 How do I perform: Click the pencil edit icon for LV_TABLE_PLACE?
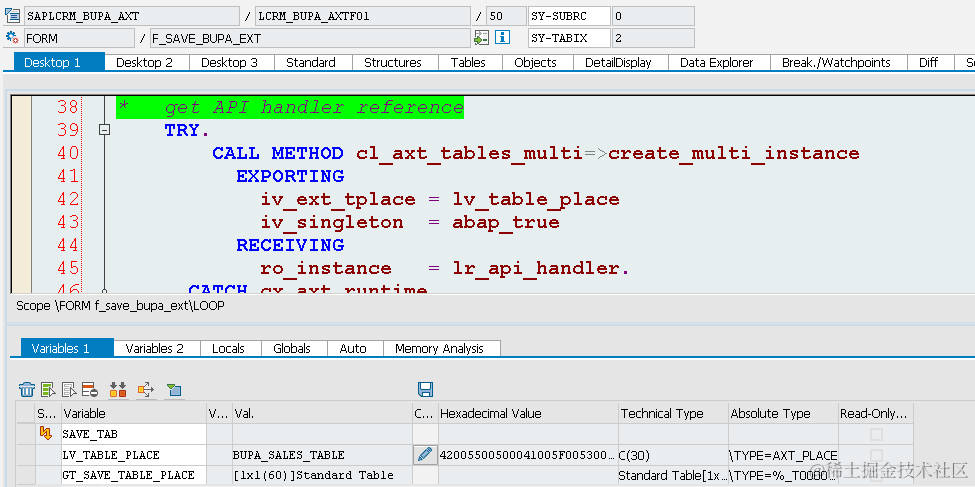click(425, 455)
